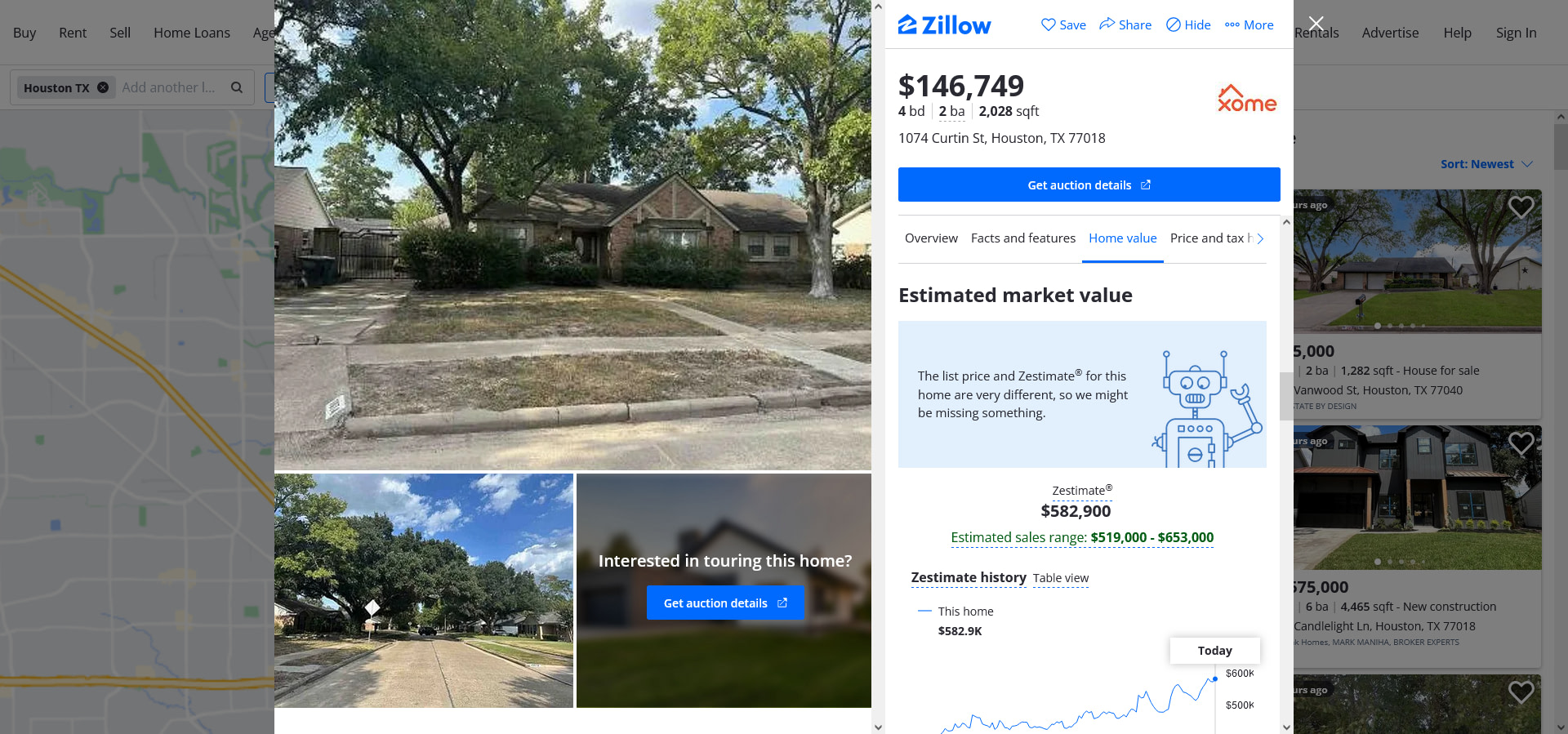Expand more tabs with right chevron
Screen dimensions: 1568x734
point(1260,238)
